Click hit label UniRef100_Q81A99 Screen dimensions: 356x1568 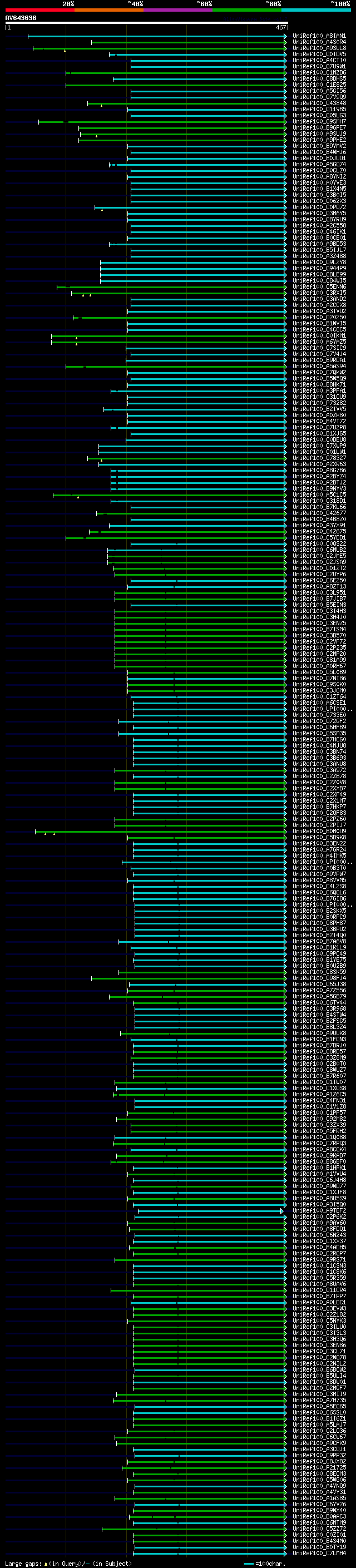point(319,660)
